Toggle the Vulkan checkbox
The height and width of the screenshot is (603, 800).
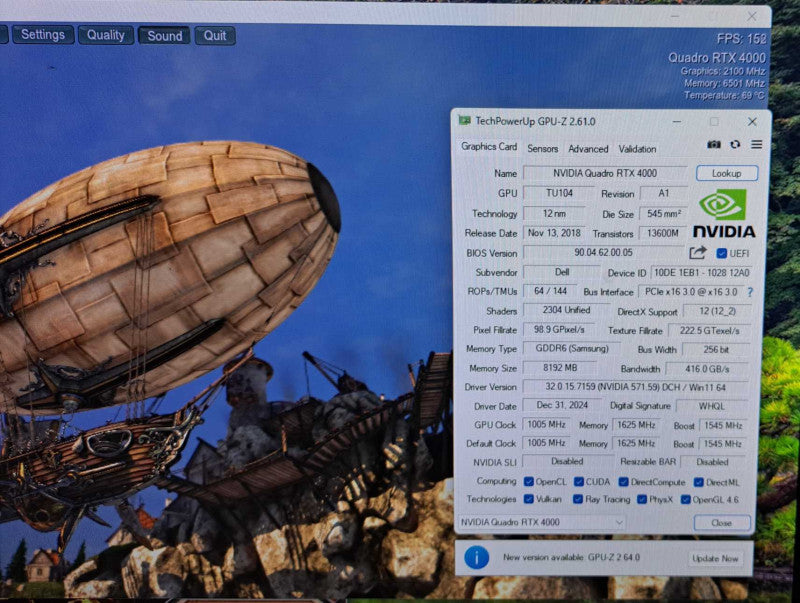click(x=529, y=499)
